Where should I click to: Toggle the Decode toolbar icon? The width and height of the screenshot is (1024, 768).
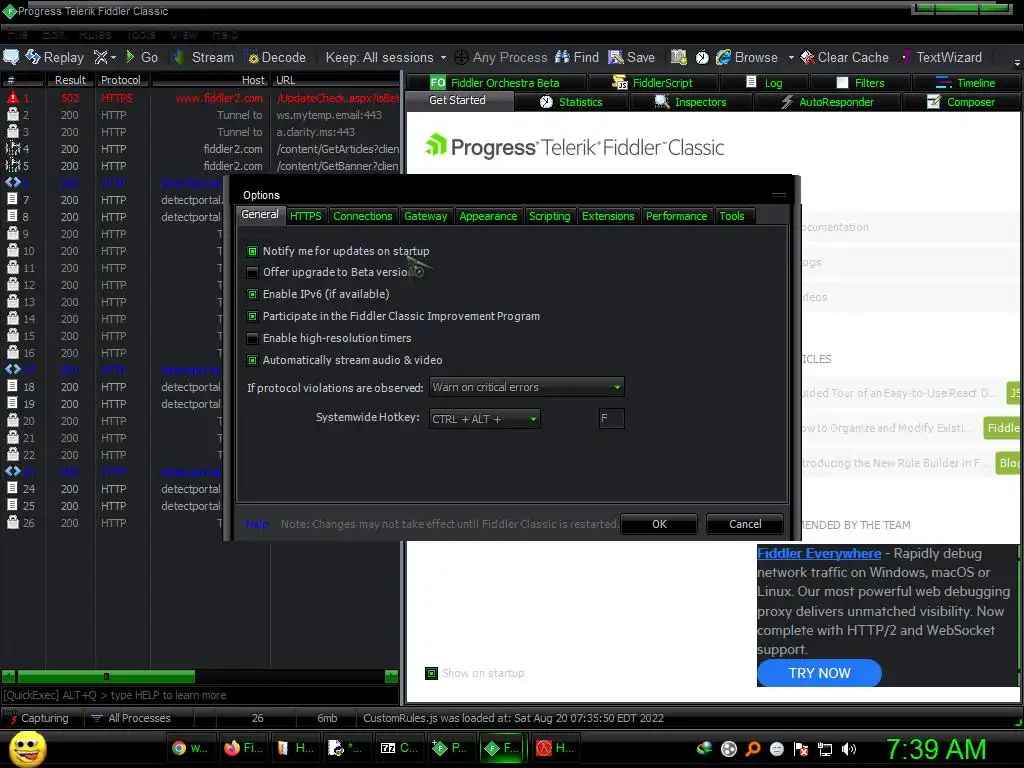point(252,57)
